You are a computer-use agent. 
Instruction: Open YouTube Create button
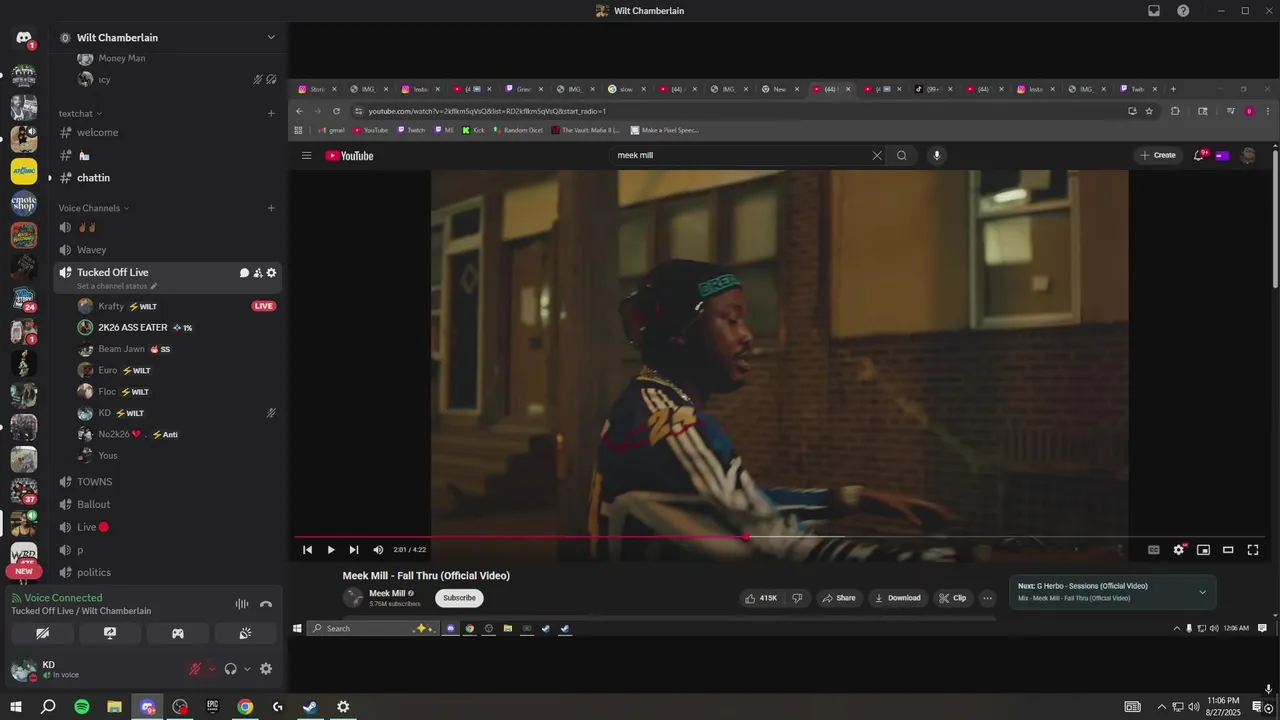(x=1158, y=155)
